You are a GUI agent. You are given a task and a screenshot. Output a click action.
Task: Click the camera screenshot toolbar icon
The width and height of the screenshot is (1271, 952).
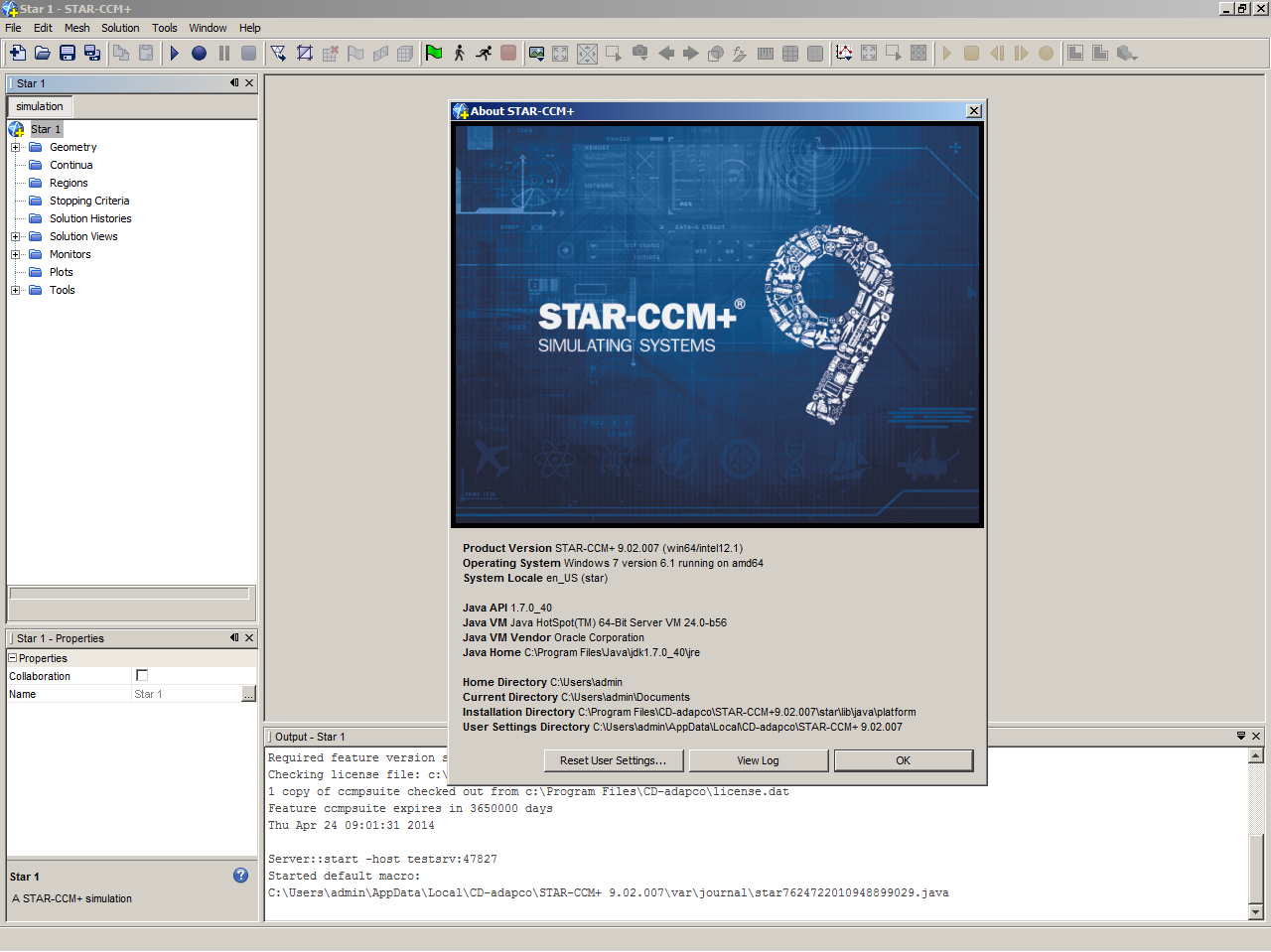640,53
